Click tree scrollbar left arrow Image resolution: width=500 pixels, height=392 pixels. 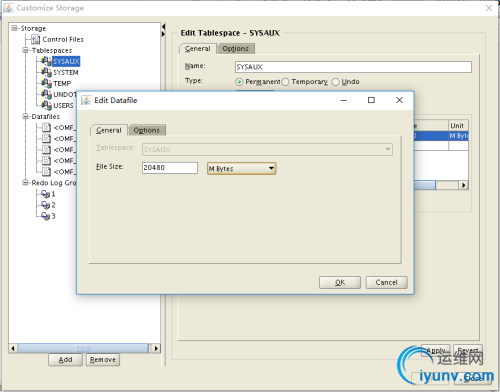click(x=13, y=348)
